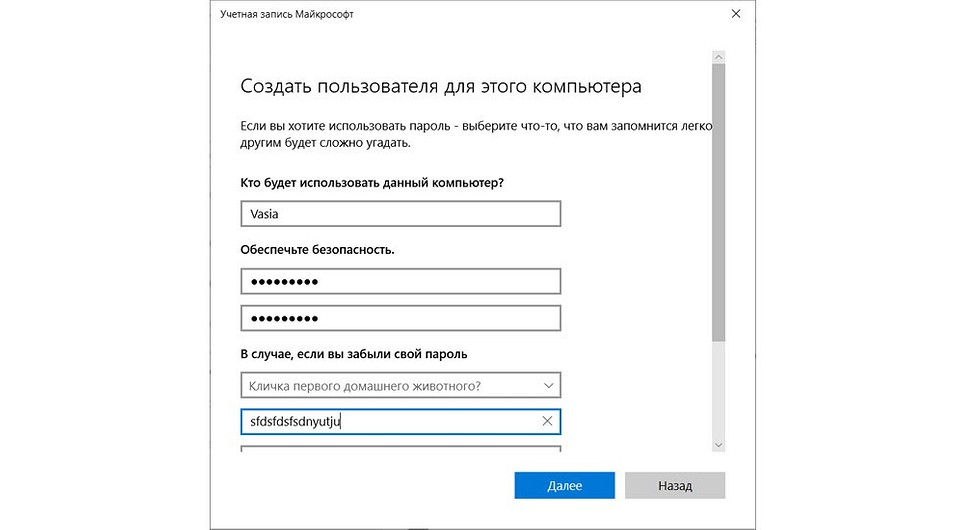Click label Кто будет использовать данный компьютер?
This screenshot has width=960, height=530.
[x=372, y=183]
